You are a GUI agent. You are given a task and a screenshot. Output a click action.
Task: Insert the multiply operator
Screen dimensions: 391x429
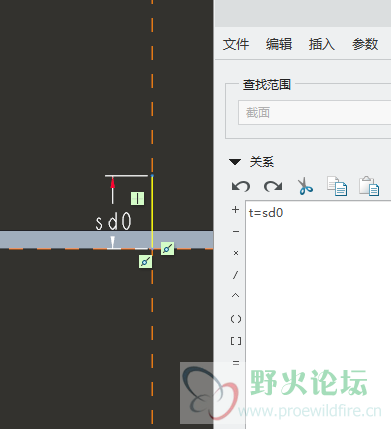point(236,253)
